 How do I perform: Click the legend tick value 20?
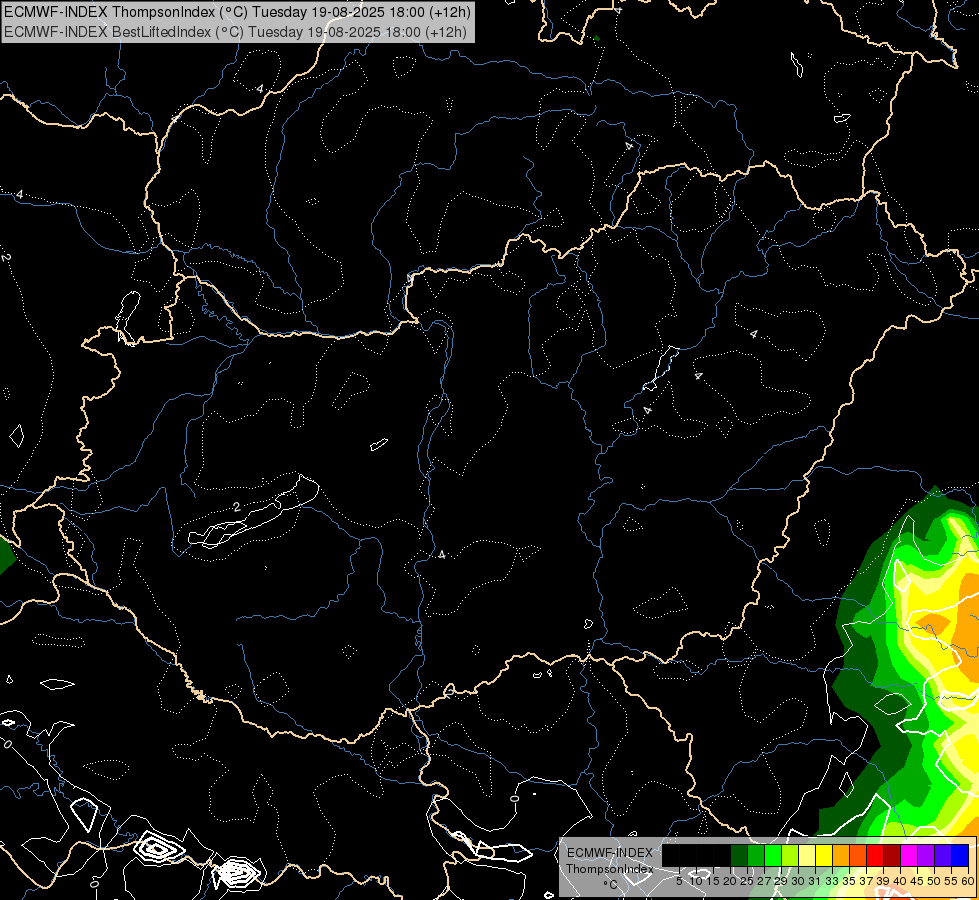pos(730,881)
